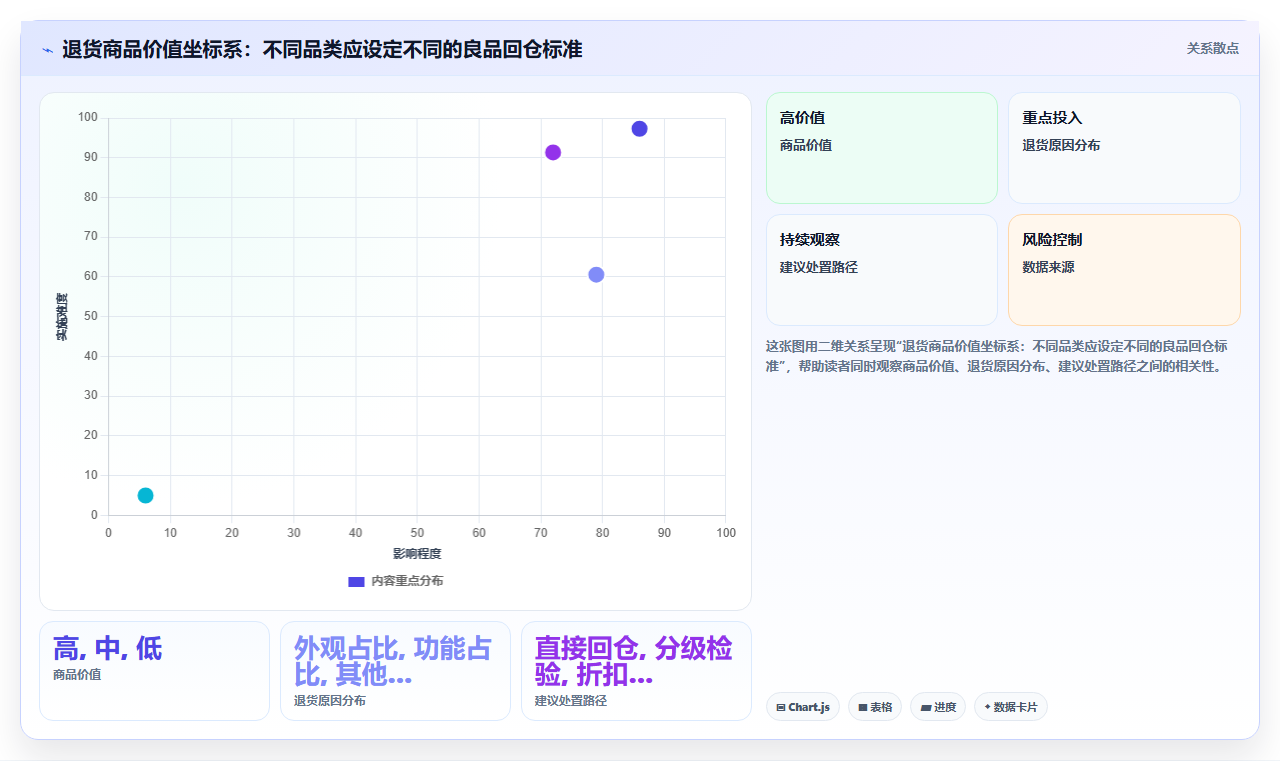Click the 影响程度 x-axis label
The image size is (1280, 761).
(x=417, y=553)
